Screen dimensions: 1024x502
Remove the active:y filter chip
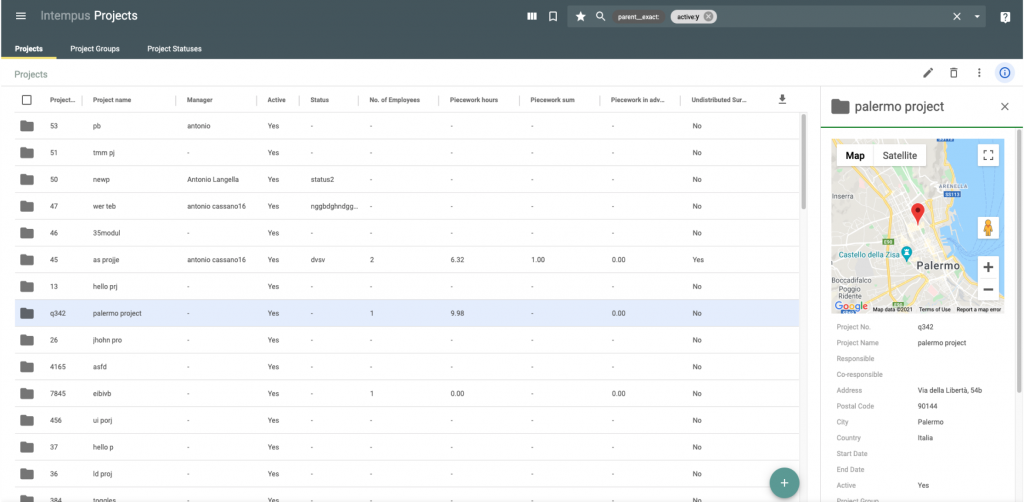[708, 16]
